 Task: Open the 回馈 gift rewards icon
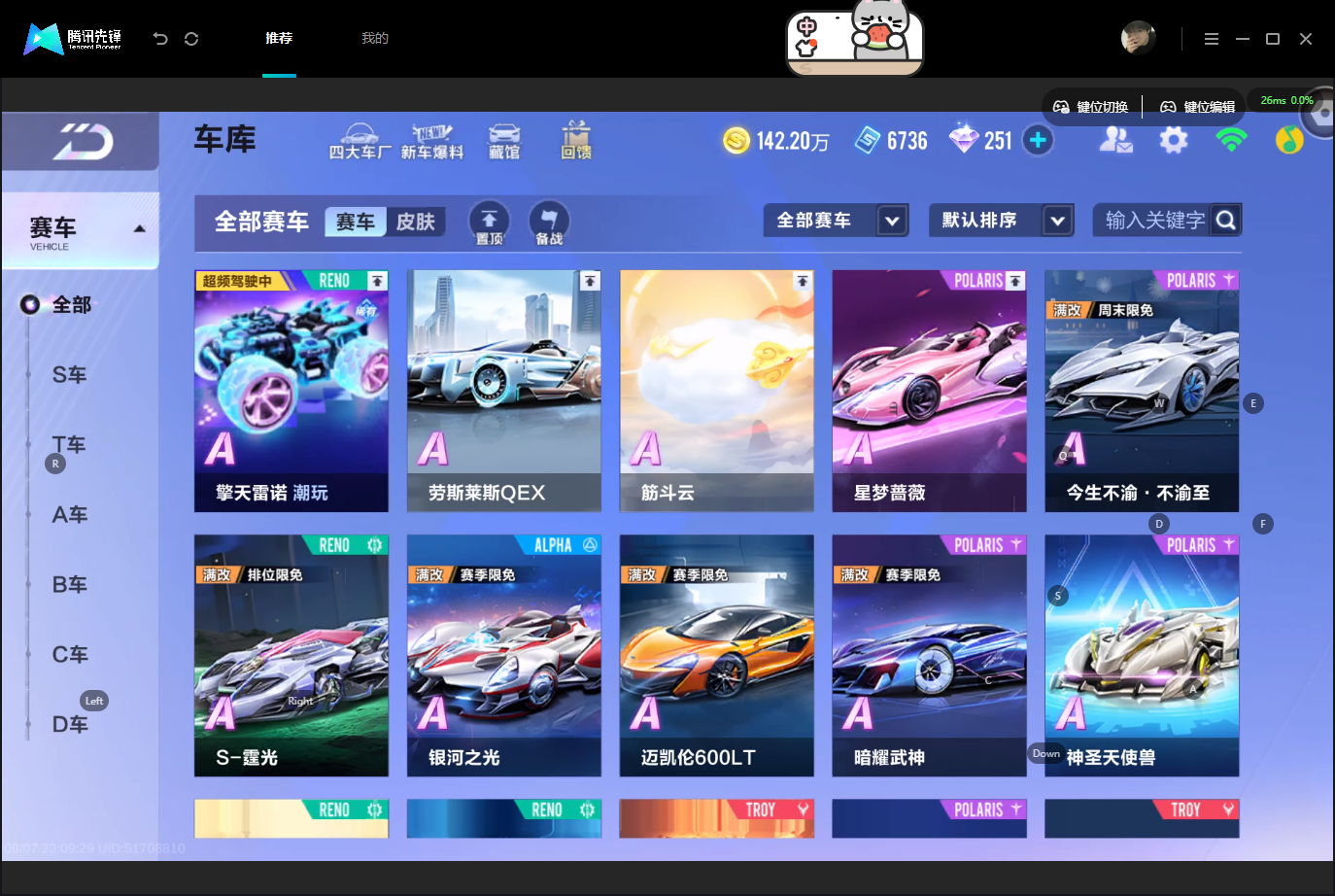pyautogui.click(x=576, y=141)
